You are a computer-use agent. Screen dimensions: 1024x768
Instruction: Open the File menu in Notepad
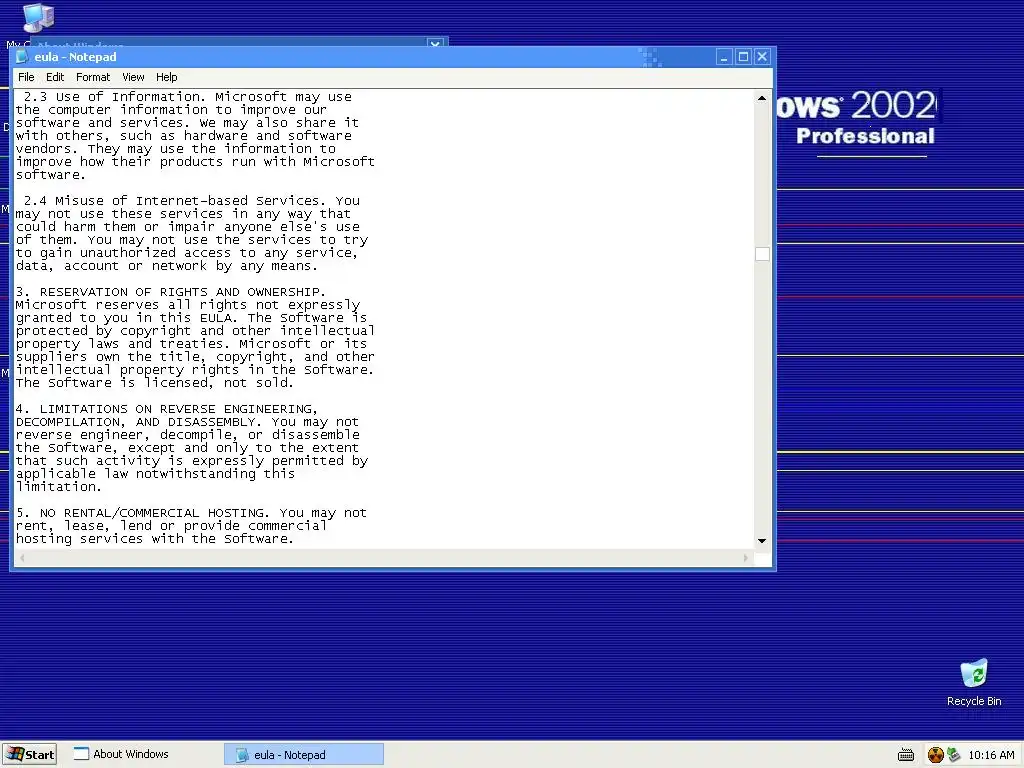click(x=26, y=77)
